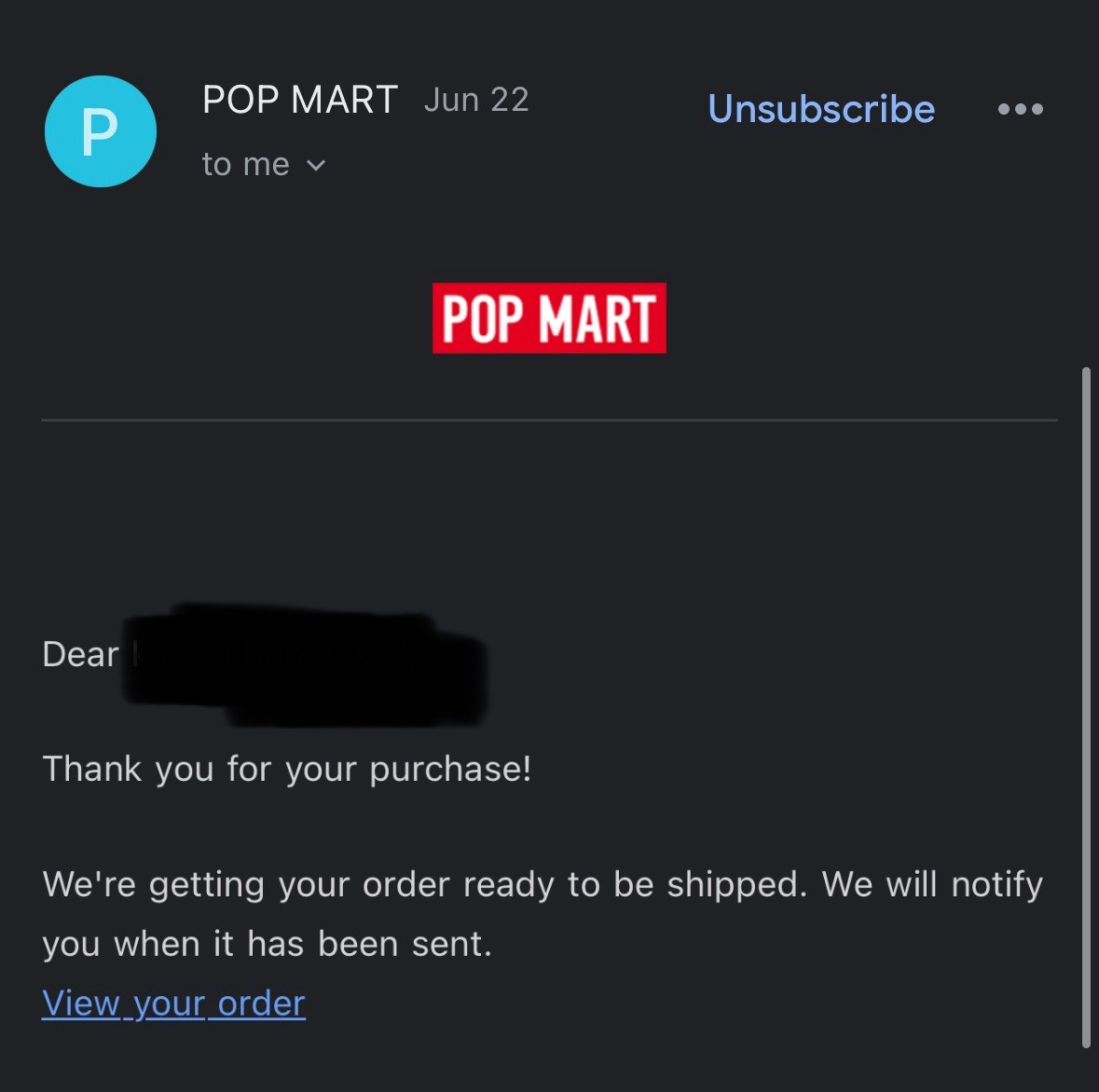Screen dimensions: 1099x1092
Task: Click the 'Thank you for your purchase!' line
Action: [x=287, y=769]
